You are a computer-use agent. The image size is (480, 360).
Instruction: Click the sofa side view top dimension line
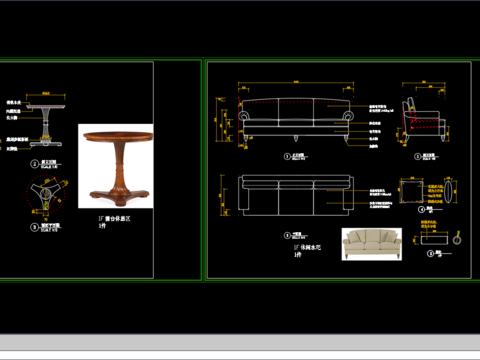424,83
